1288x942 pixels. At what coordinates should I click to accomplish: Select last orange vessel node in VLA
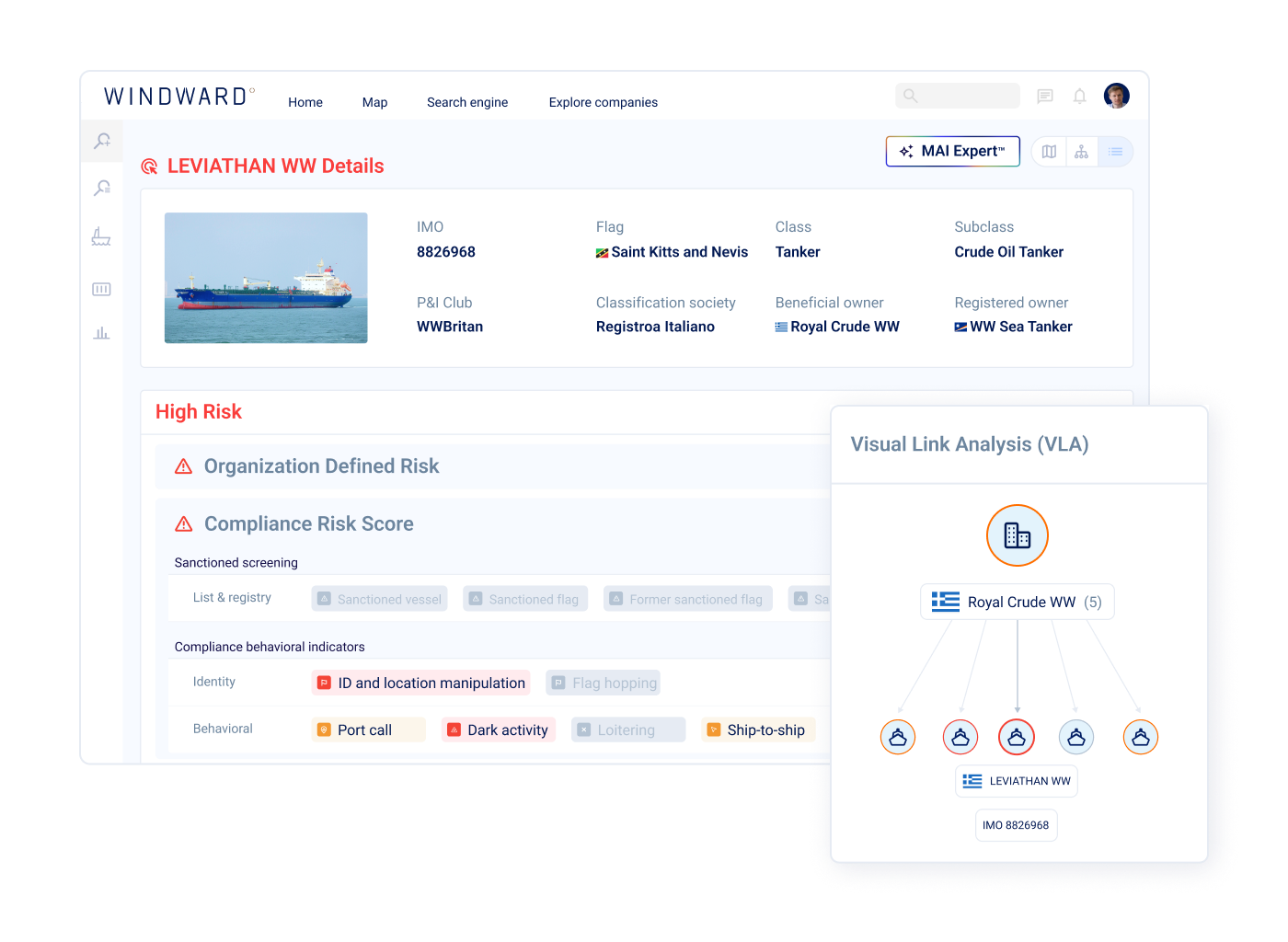click(x=1141, y=737)
